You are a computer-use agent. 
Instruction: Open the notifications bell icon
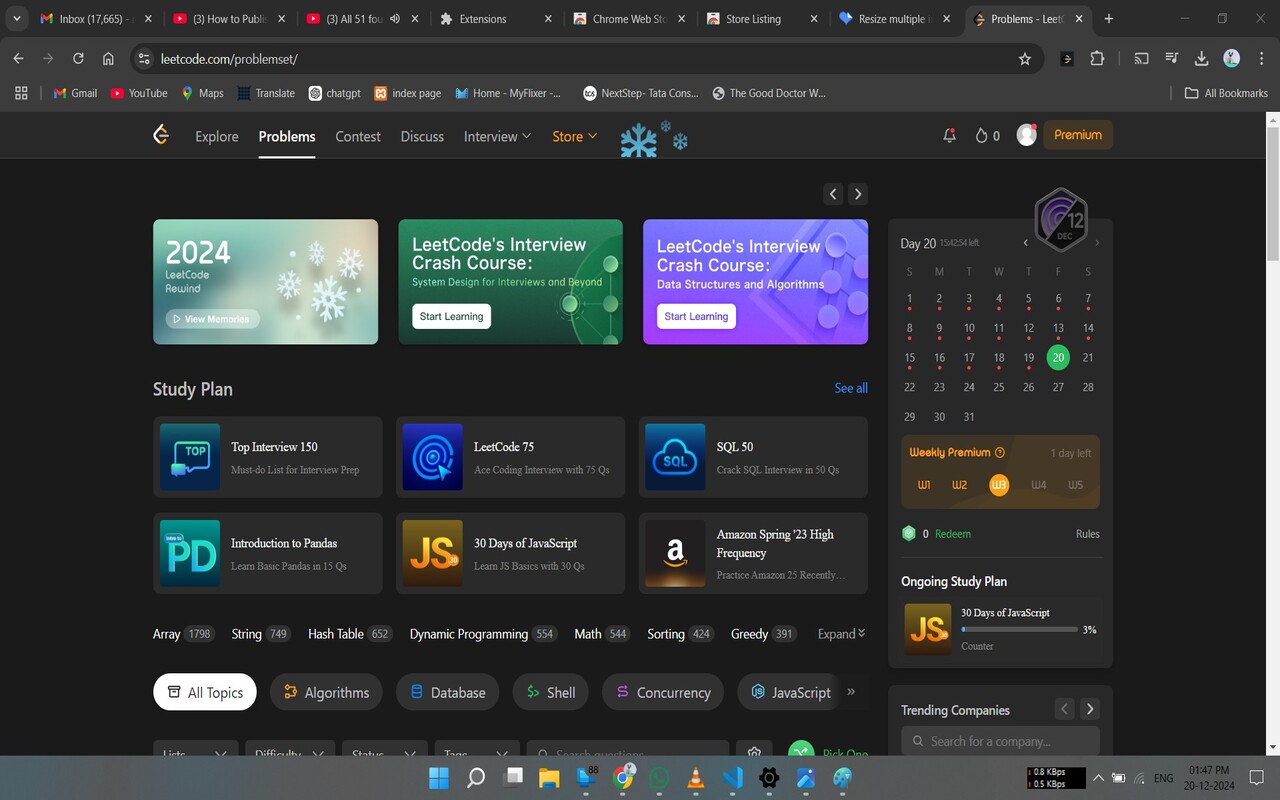point(948,134)
